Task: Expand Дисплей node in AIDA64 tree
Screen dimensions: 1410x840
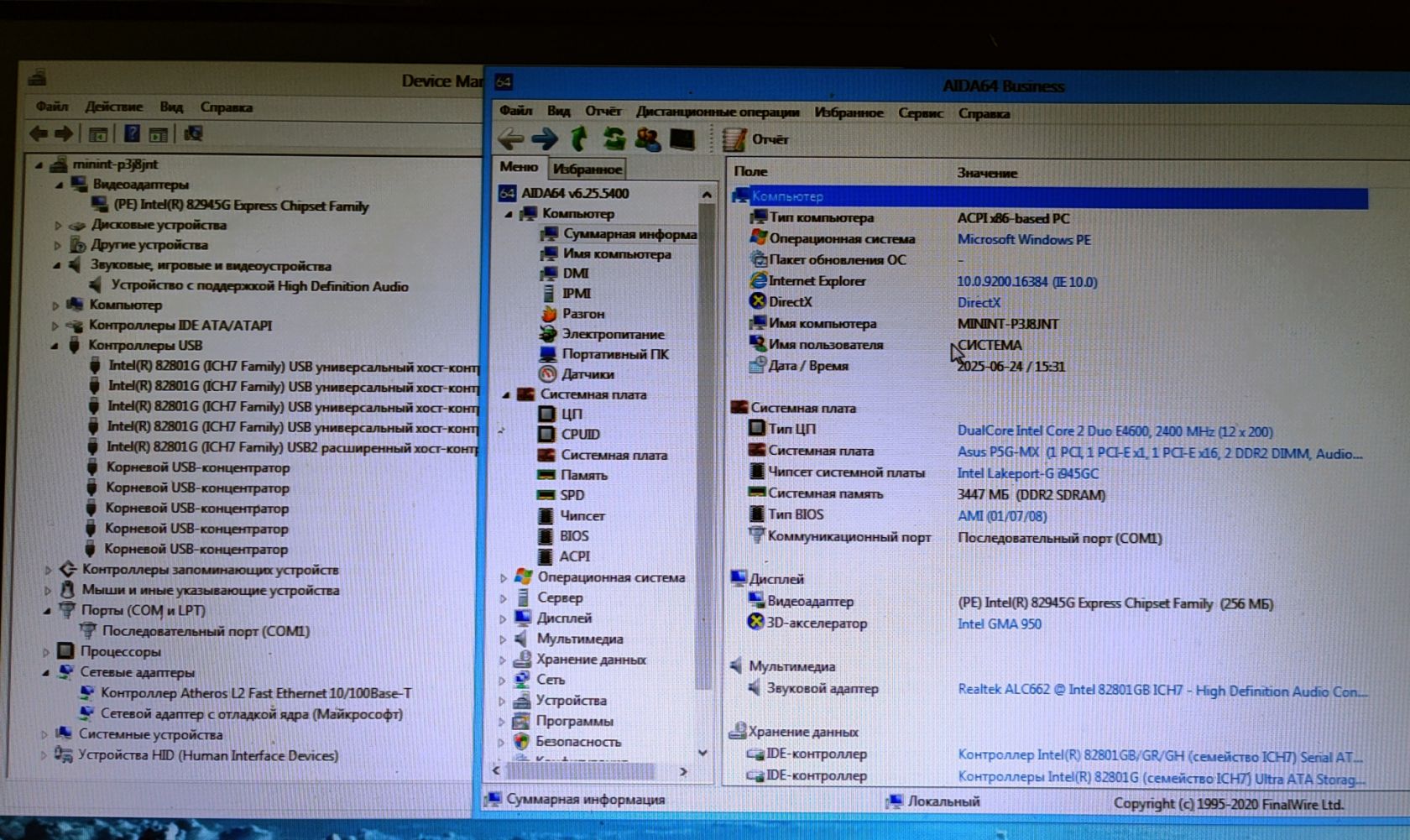Action: 504,618
